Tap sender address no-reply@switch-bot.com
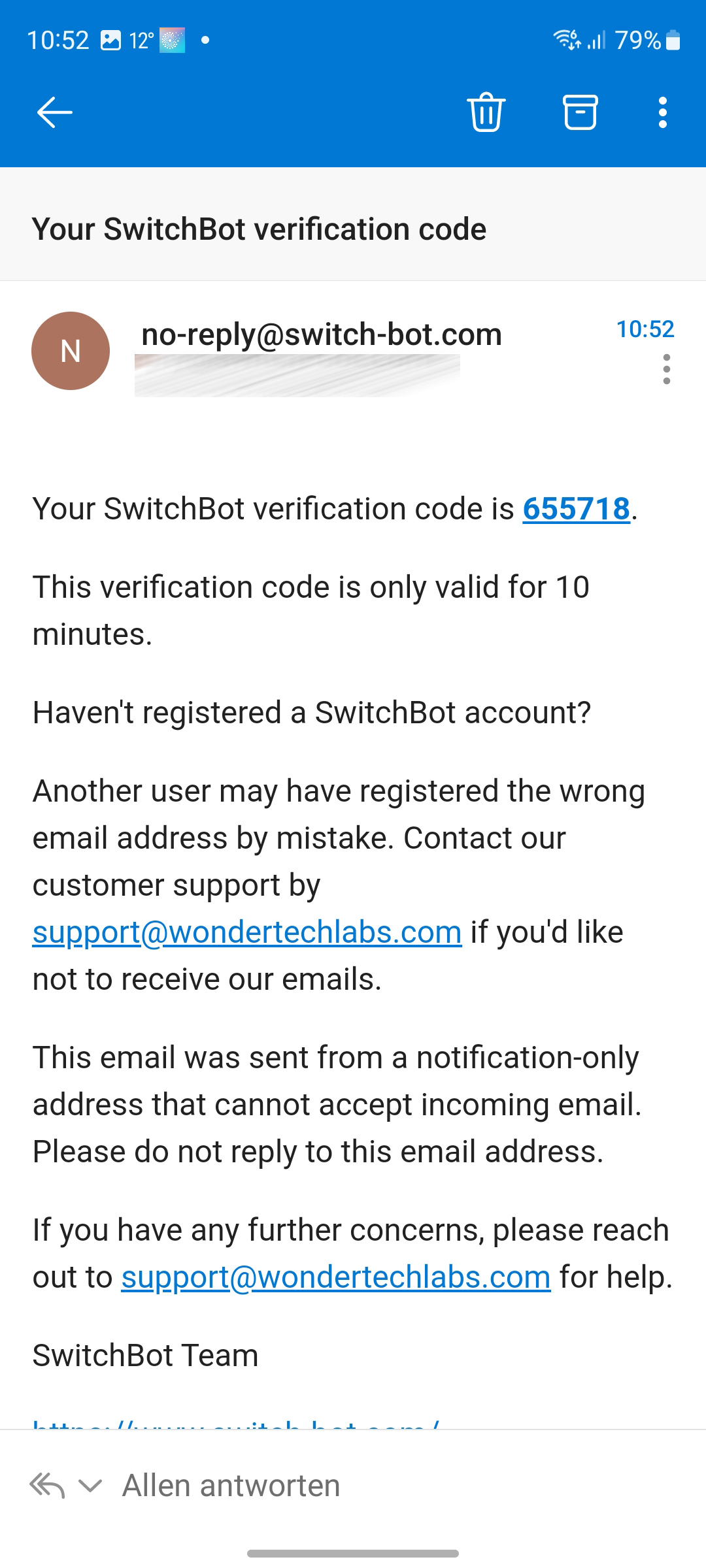Screen dimensions: 706x1568 click(x=322, y=335)
